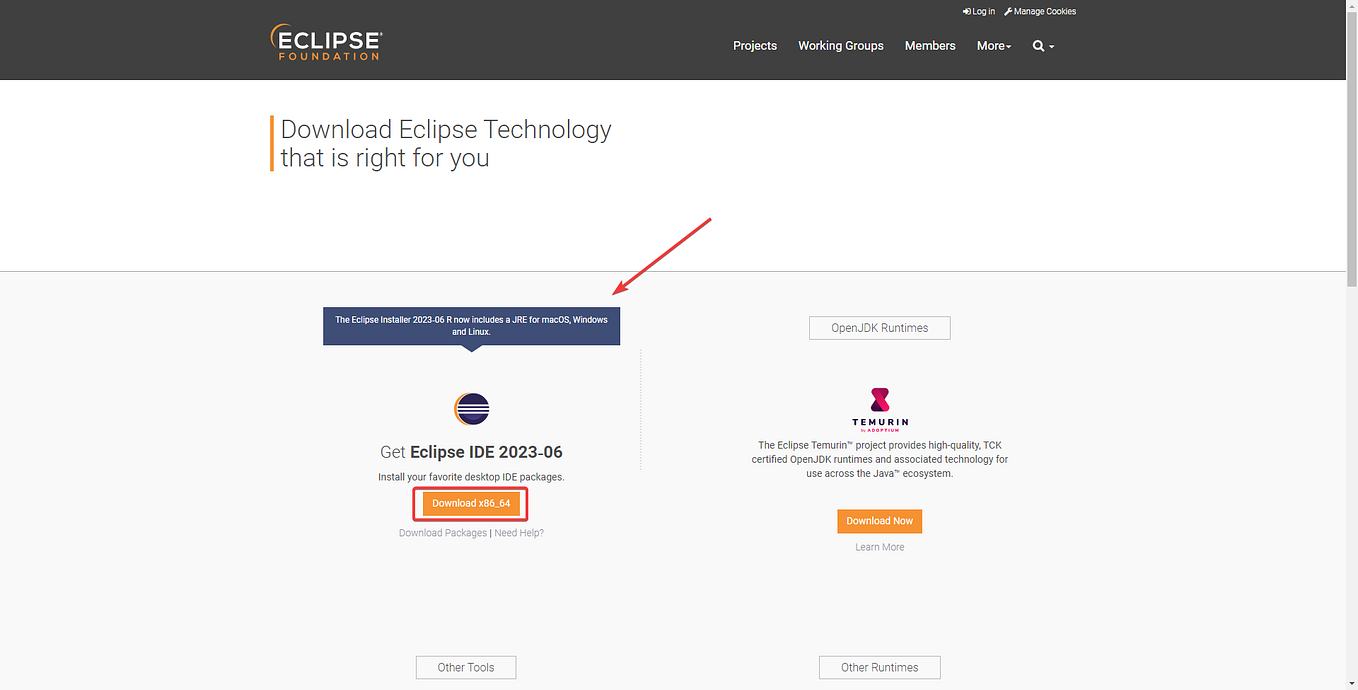This screenshot has width=1358, height=690.
Task: Open the OpenJDK Runtimes selector
Action: coord(879,327)
